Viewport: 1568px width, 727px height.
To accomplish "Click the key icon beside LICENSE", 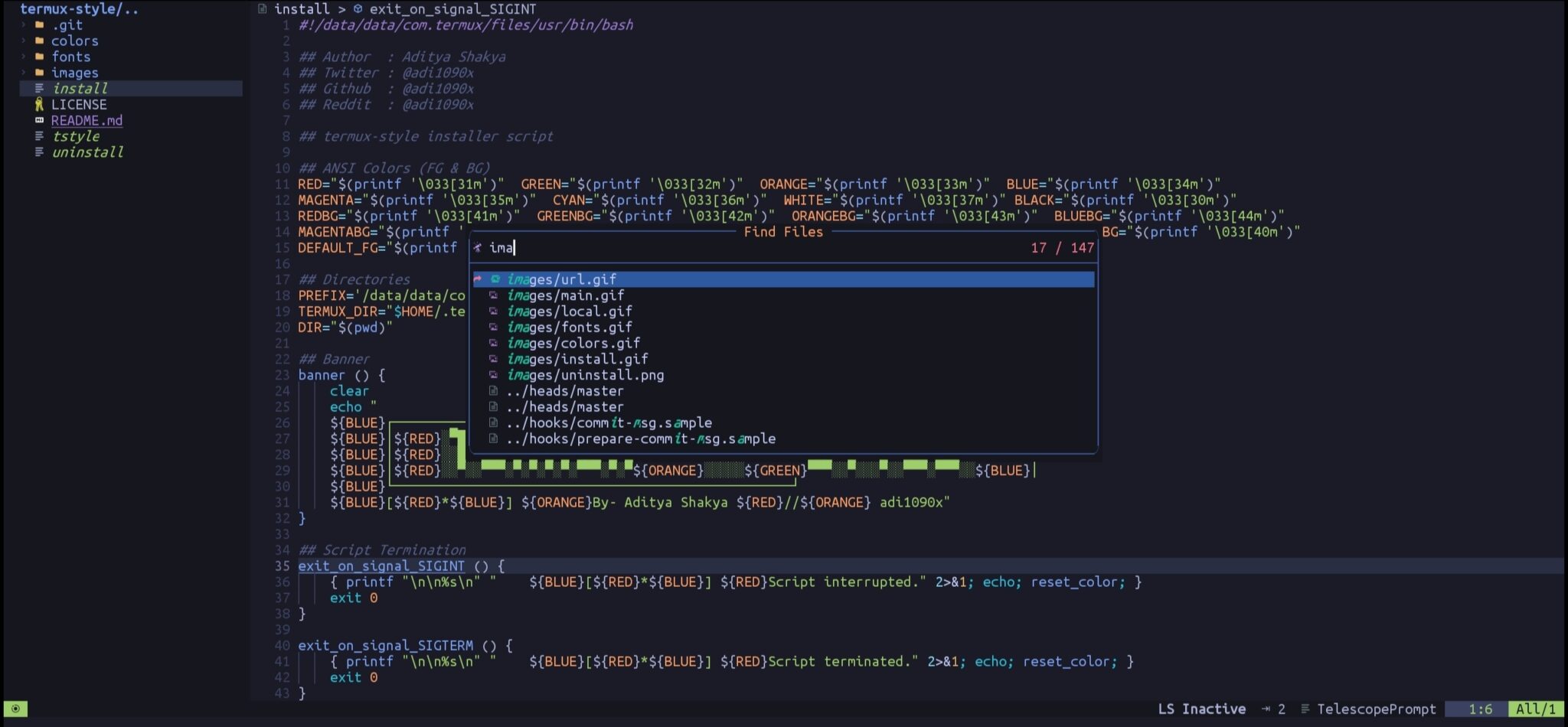I will coord(39,104).
